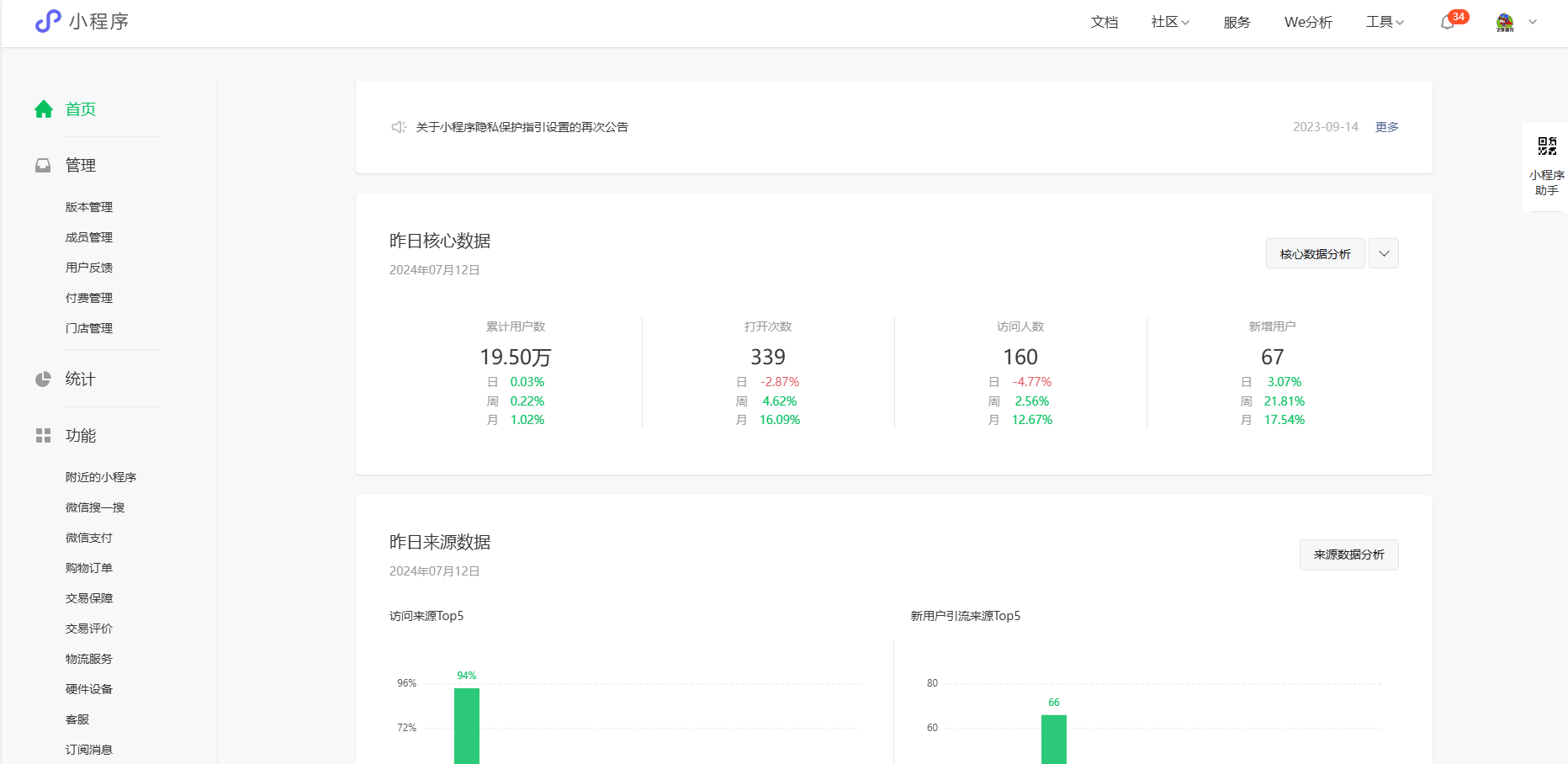Click -2.87% daily change under 打开次数
Image resolution: width=1568 pixels, height=764 pixels.
point(780,382)
